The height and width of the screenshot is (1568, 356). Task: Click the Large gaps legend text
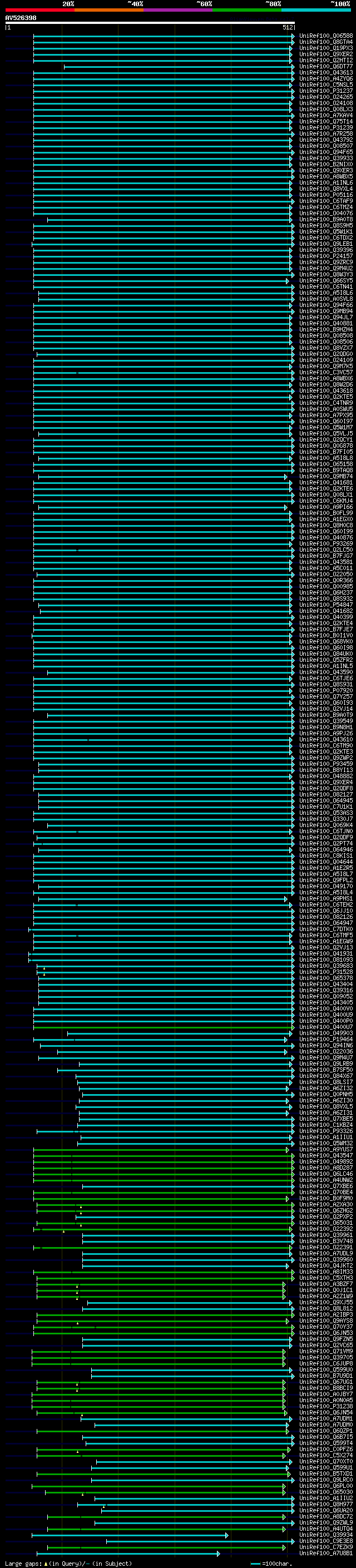click(x=68, y=1564)
